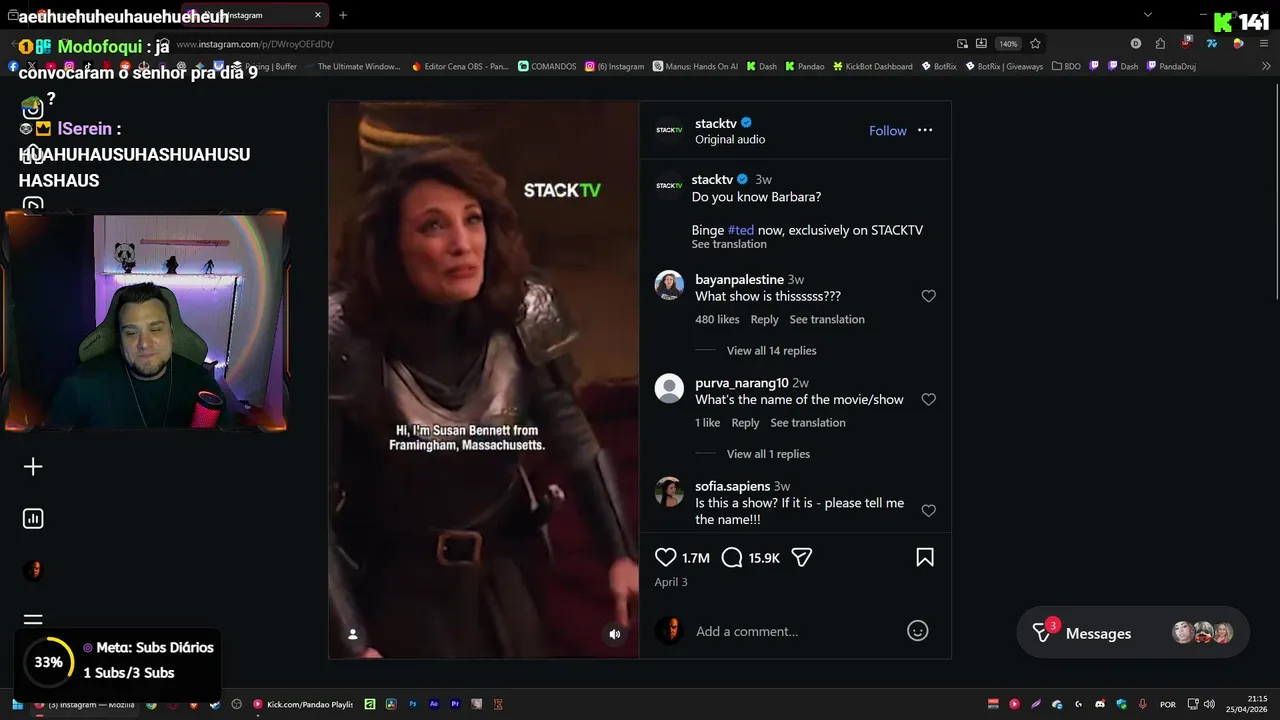Open Instagram sidebar profile avatar
This screenshot has width=1280, height=720.
[33, 570]
